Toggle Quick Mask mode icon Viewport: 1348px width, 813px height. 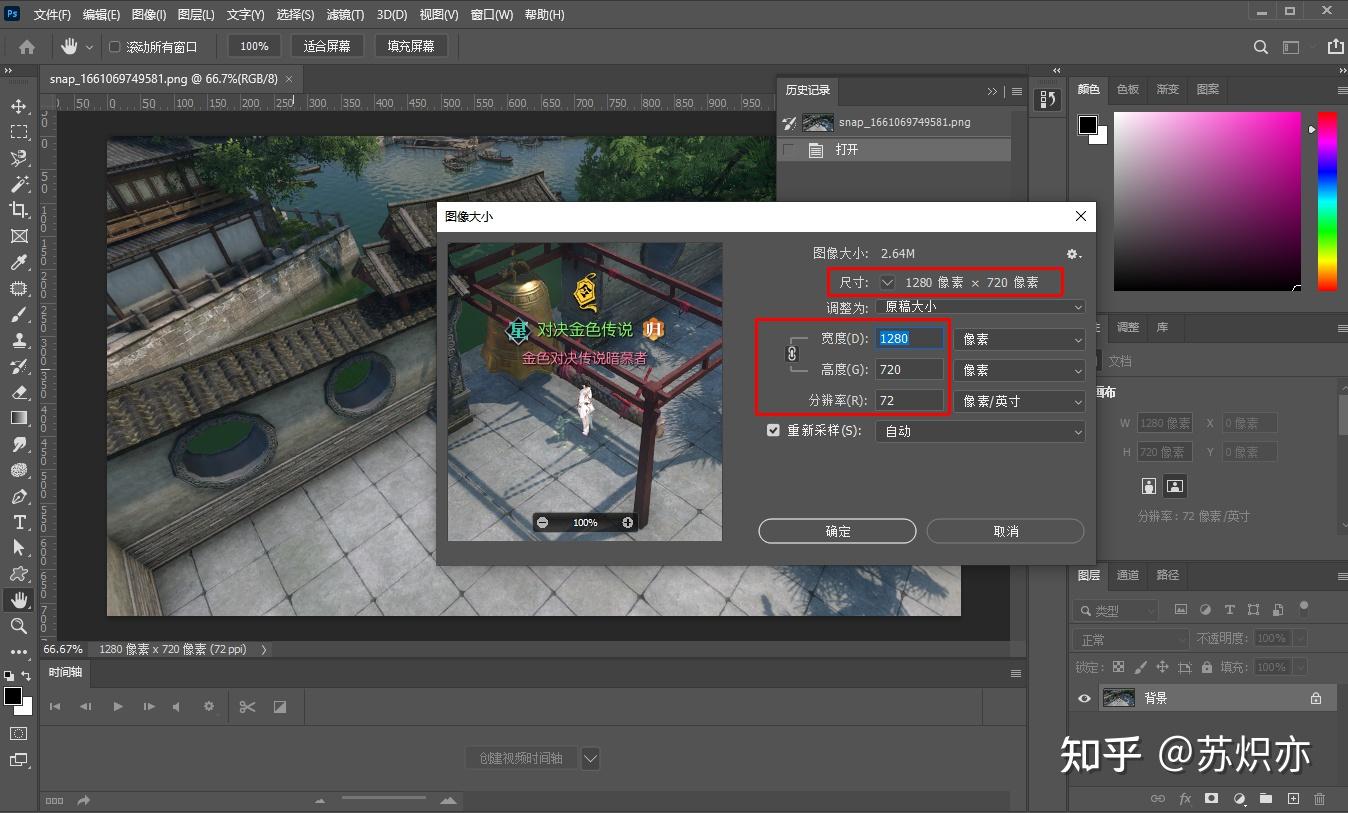tap(19, 733)
